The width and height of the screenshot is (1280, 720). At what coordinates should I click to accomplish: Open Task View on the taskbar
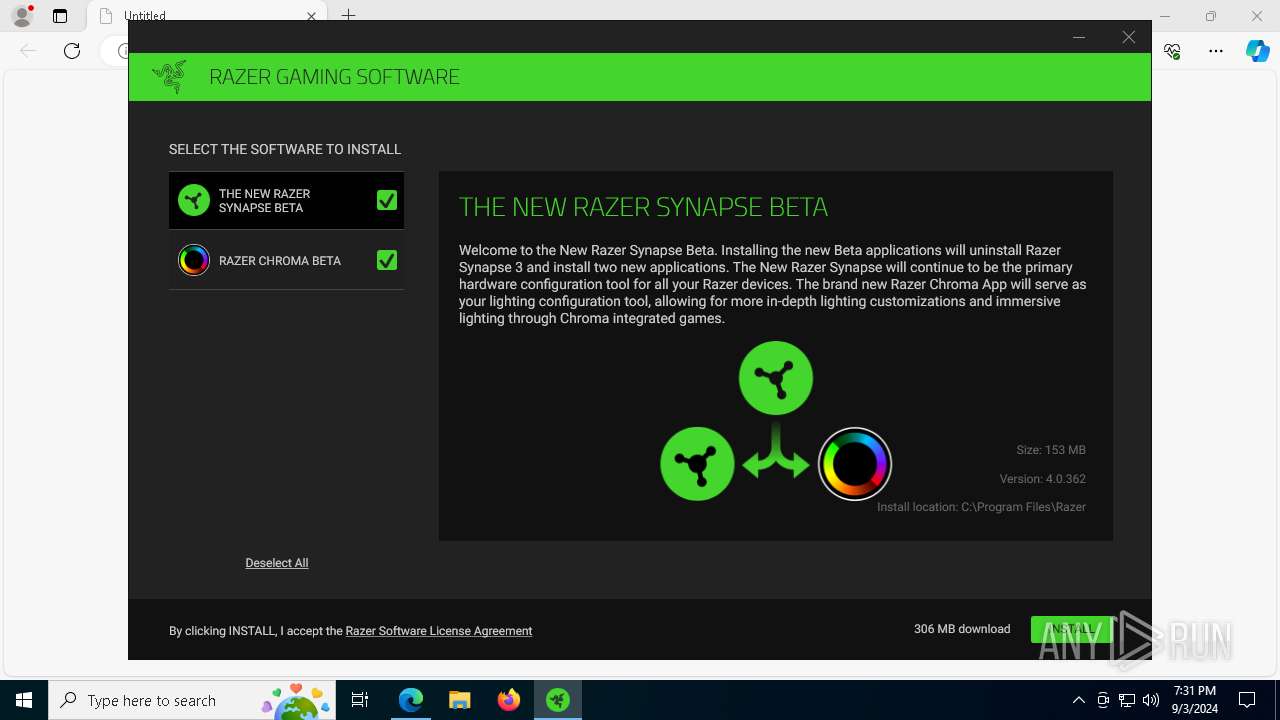pos(360,700)
